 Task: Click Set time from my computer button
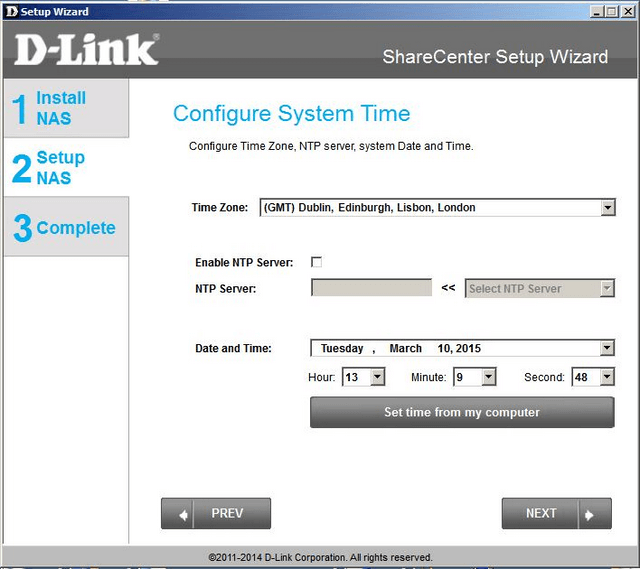point(462,412)
